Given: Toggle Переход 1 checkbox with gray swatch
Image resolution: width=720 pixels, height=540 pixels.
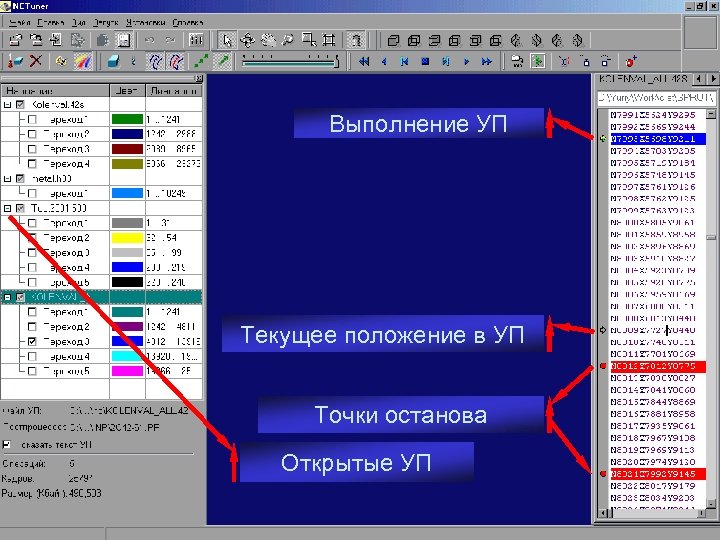Looking at the screenshot, I should [32, 223].
